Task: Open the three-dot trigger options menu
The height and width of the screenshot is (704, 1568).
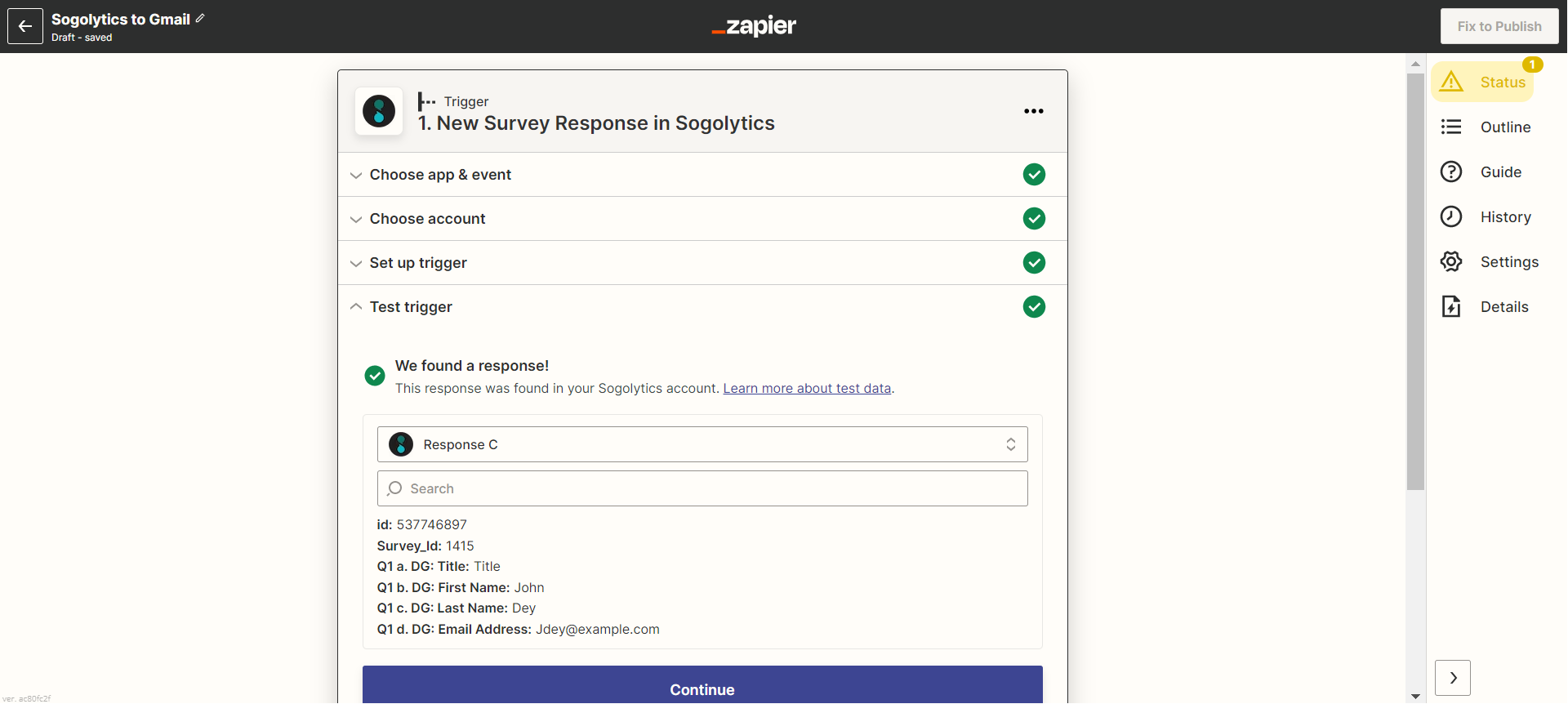Action: tap(1033, 111)
